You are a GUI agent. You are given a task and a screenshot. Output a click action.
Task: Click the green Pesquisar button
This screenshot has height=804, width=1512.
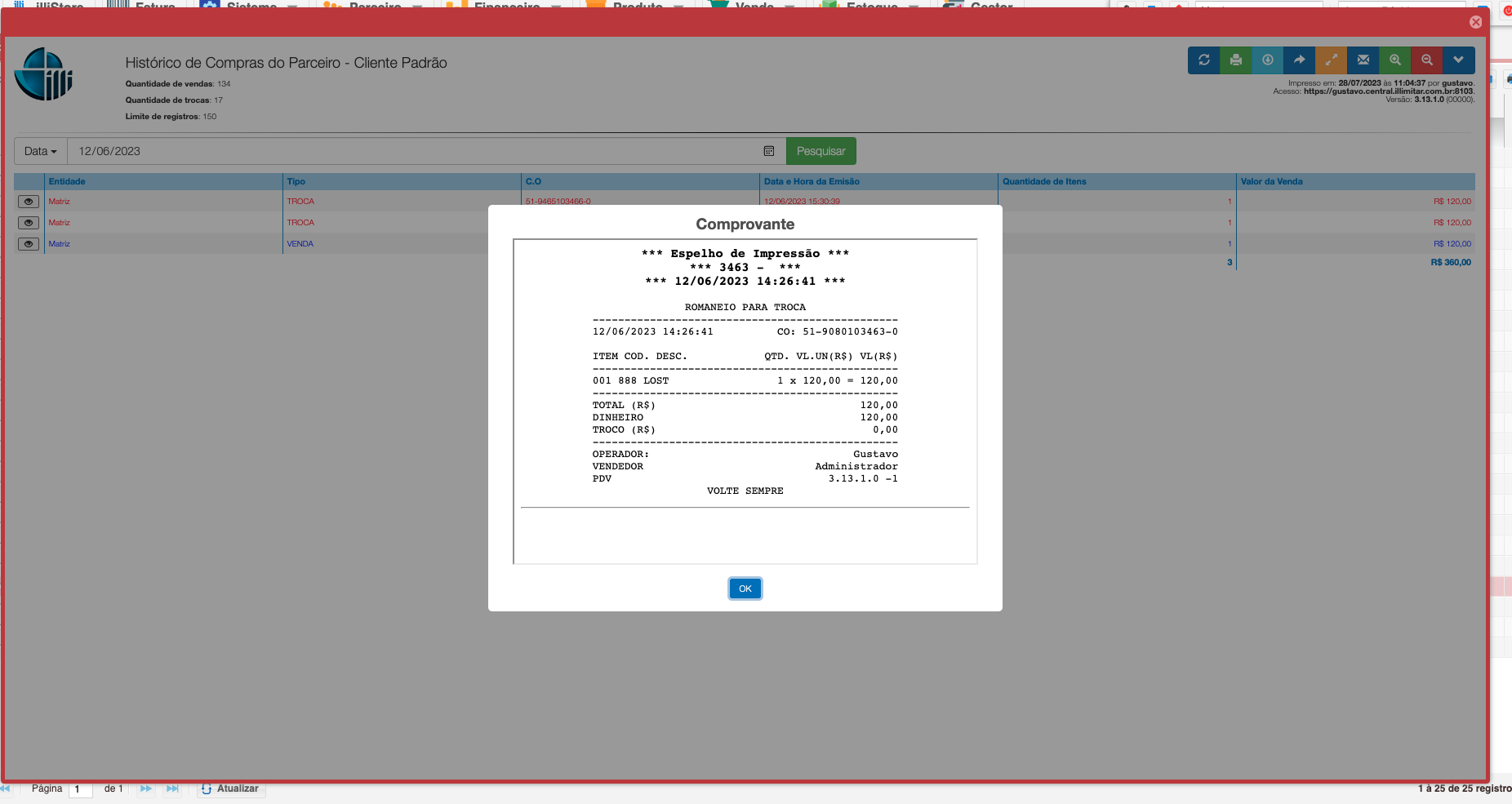pyautogui.click(x=820, y=151)
